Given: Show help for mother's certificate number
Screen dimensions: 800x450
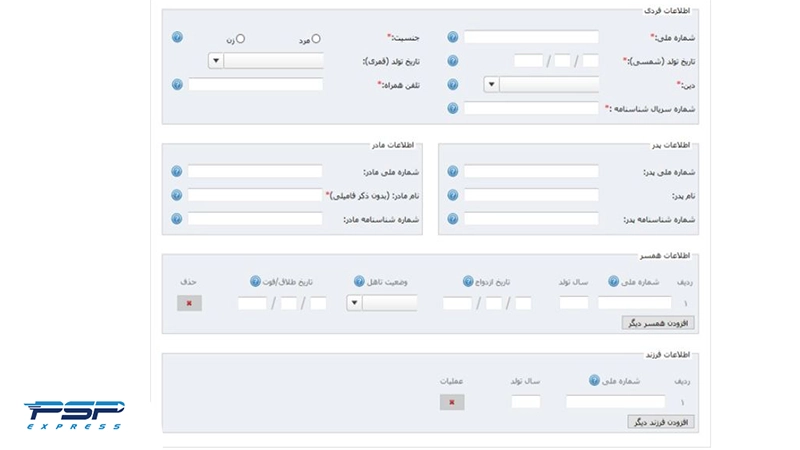Looking at the screenshot, I should coord(177,219).
